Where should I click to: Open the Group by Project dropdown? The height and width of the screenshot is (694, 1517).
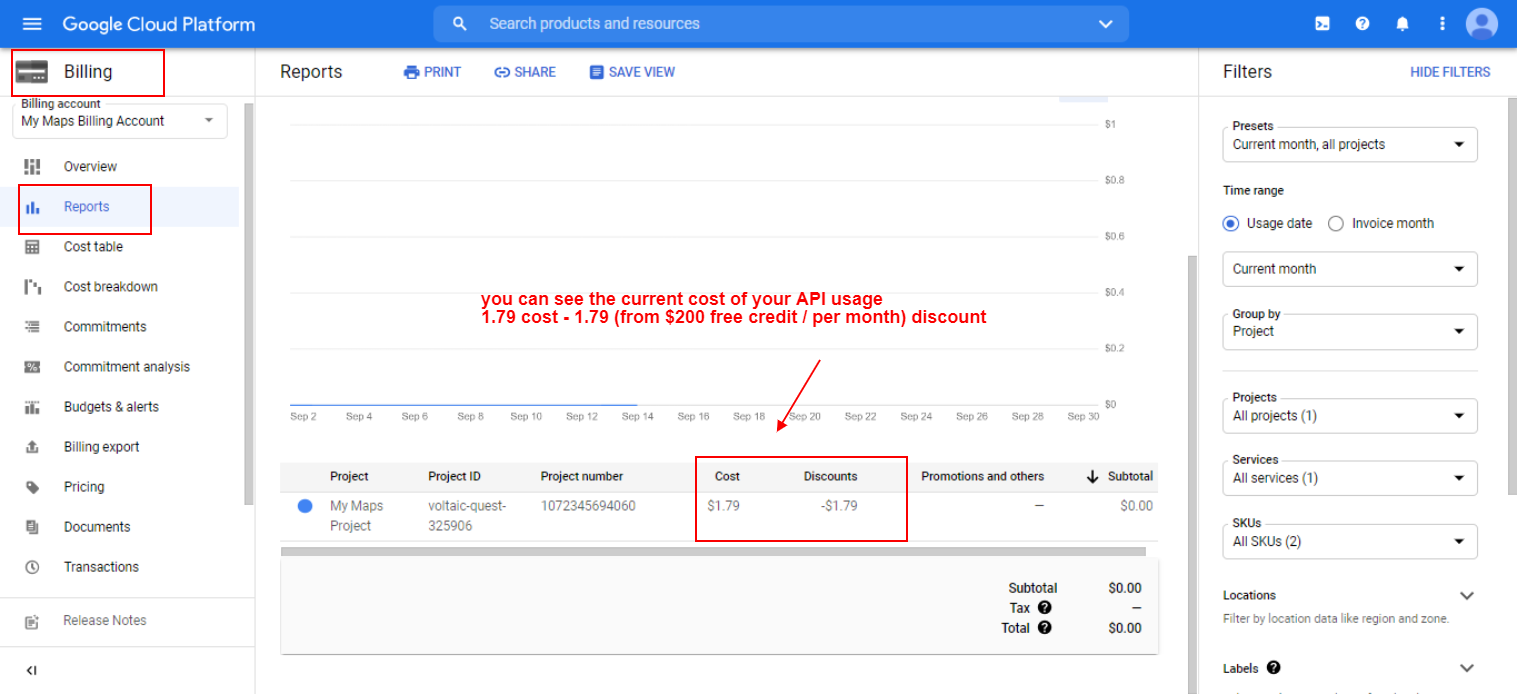click(1349, 331)
